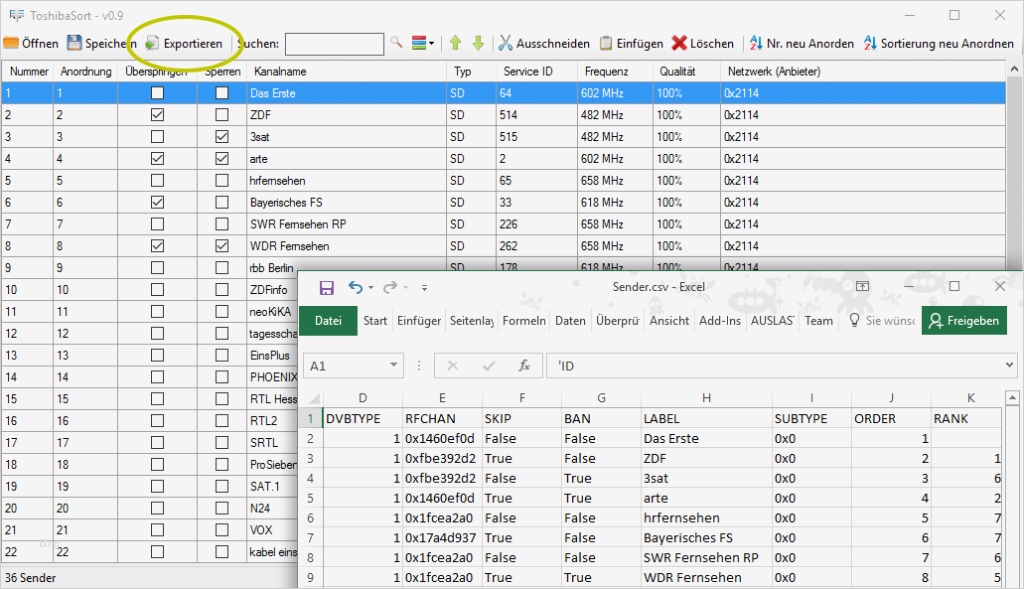Uncheck the Sperren checkbox for 3sat

(224, 136)
